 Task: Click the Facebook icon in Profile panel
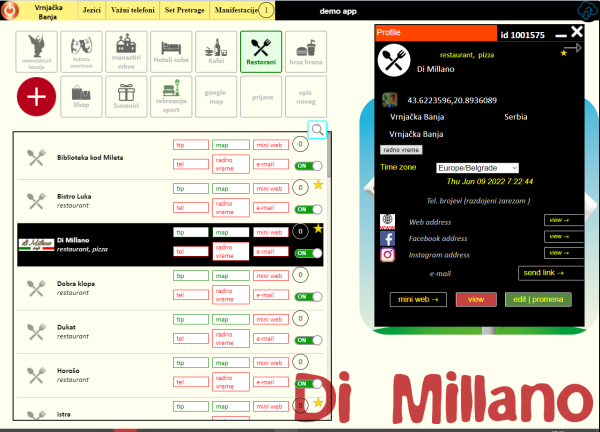(x=388, y=238)
